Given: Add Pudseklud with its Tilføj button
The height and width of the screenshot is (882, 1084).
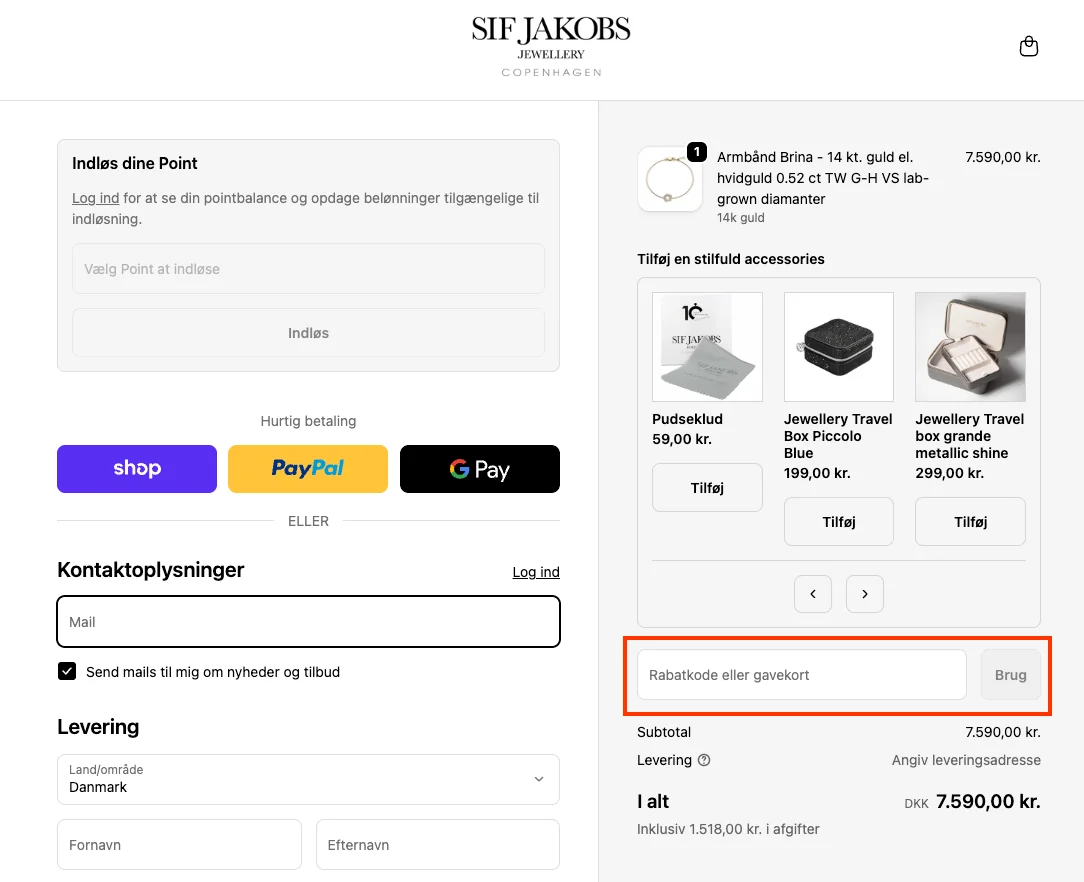Looking at the screenshot, I should coord(707,487).
